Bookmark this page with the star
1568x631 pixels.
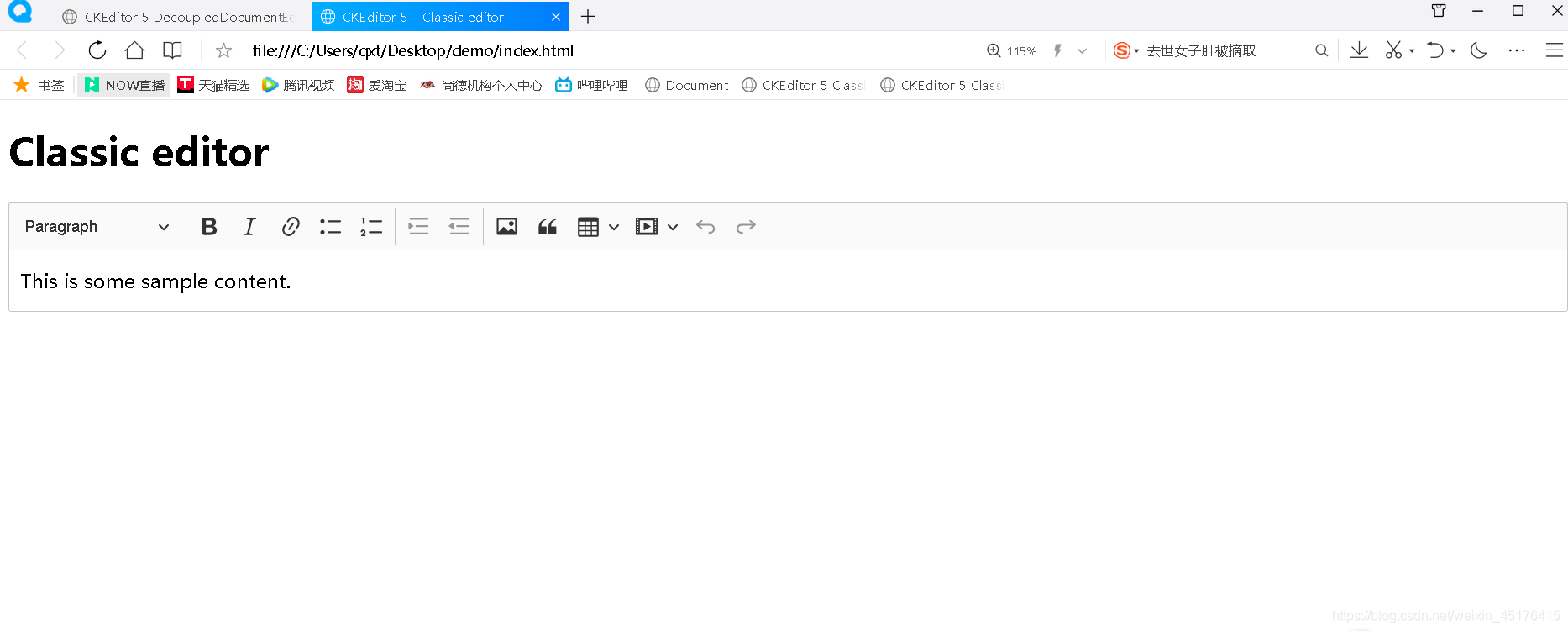click(223, 50)
